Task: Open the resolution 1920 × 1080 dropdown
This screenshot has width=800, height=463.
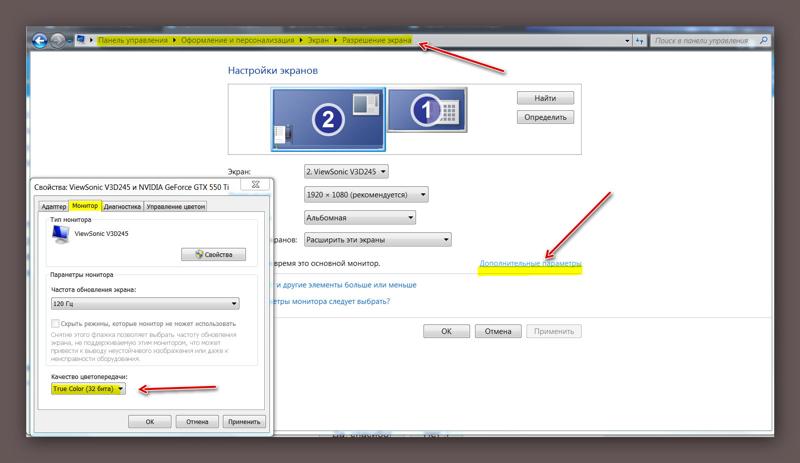Action: pyautogui.click(x=366, y=194)
